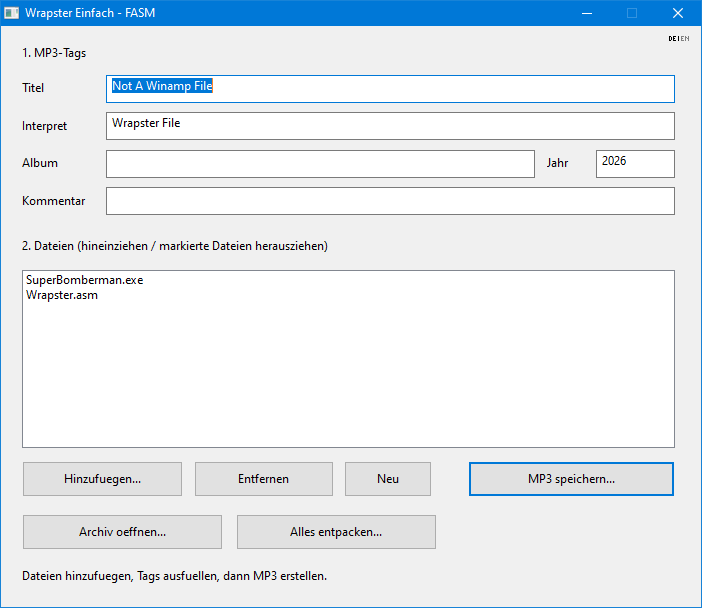Close the Wrapster Einfach window

coord(678,13)
